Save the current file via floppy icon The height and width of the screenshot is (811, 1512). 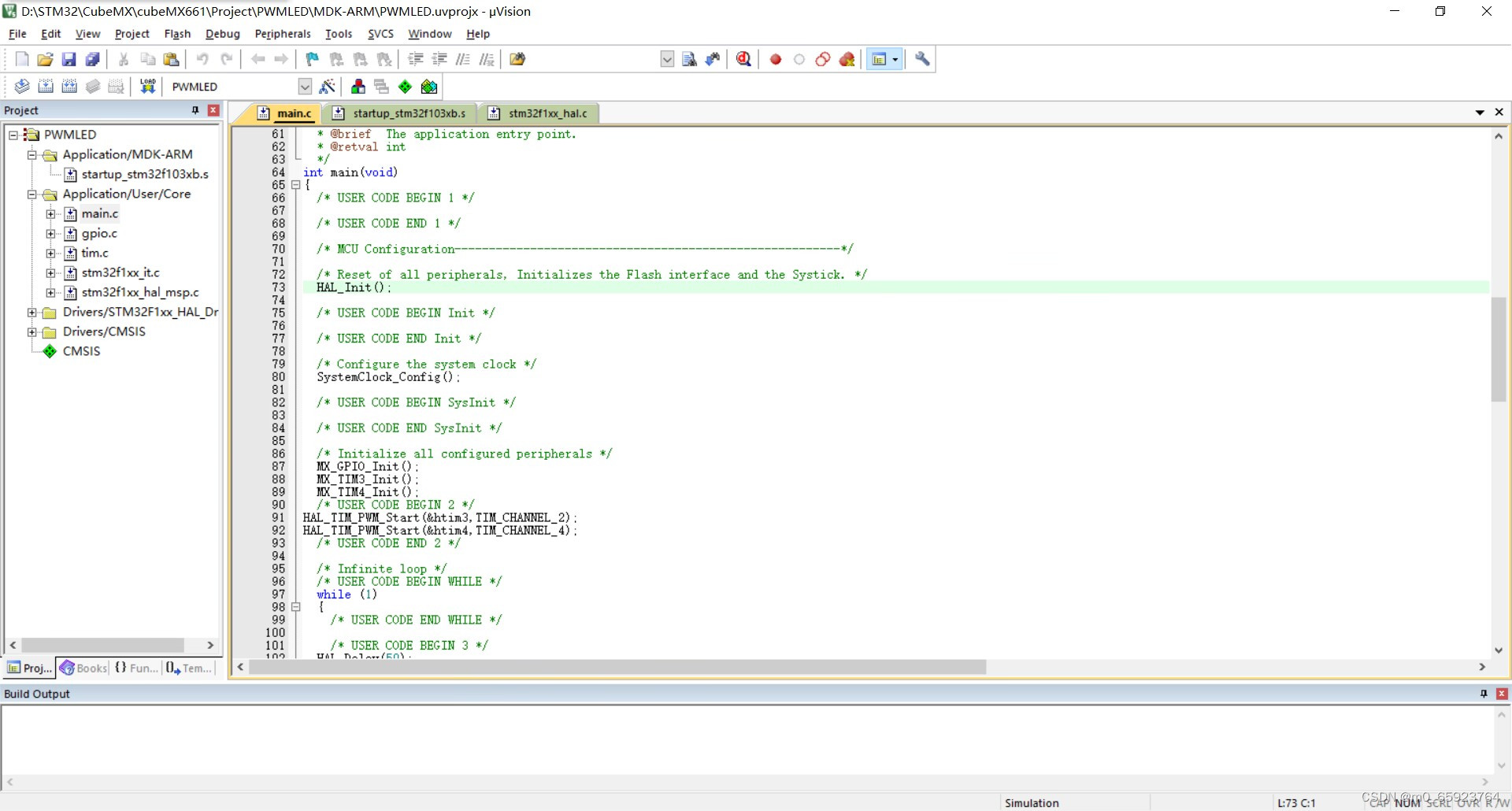point(69,59)
